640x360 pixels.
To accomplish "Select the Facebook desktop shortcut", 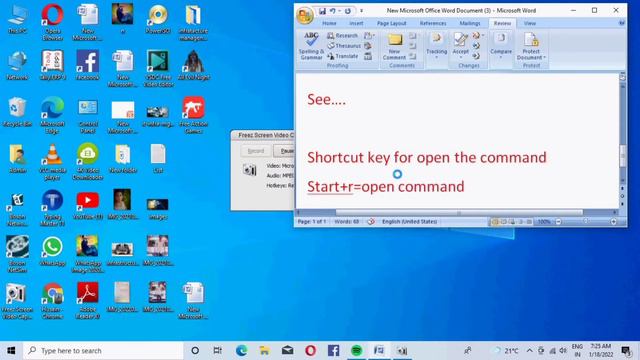I will 87,65.
